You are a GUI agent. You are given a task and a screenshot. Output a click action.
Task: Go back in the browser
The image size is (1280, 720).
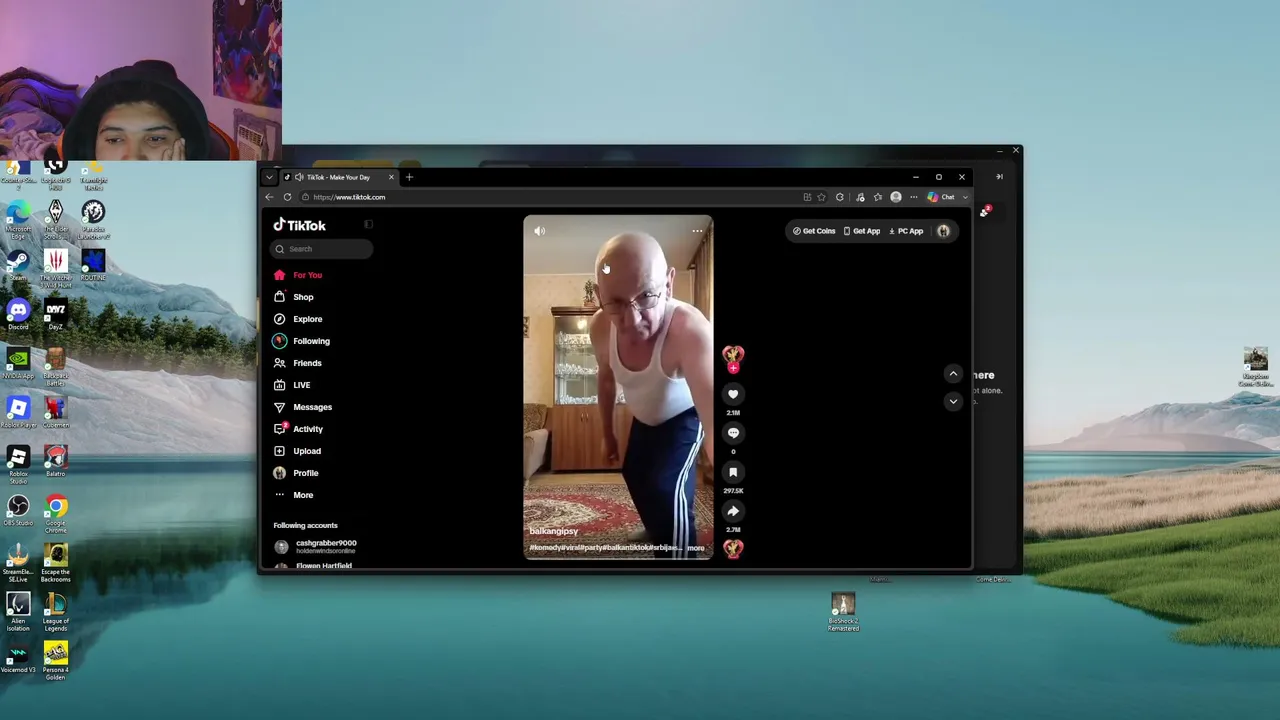(x=269, y=197)
